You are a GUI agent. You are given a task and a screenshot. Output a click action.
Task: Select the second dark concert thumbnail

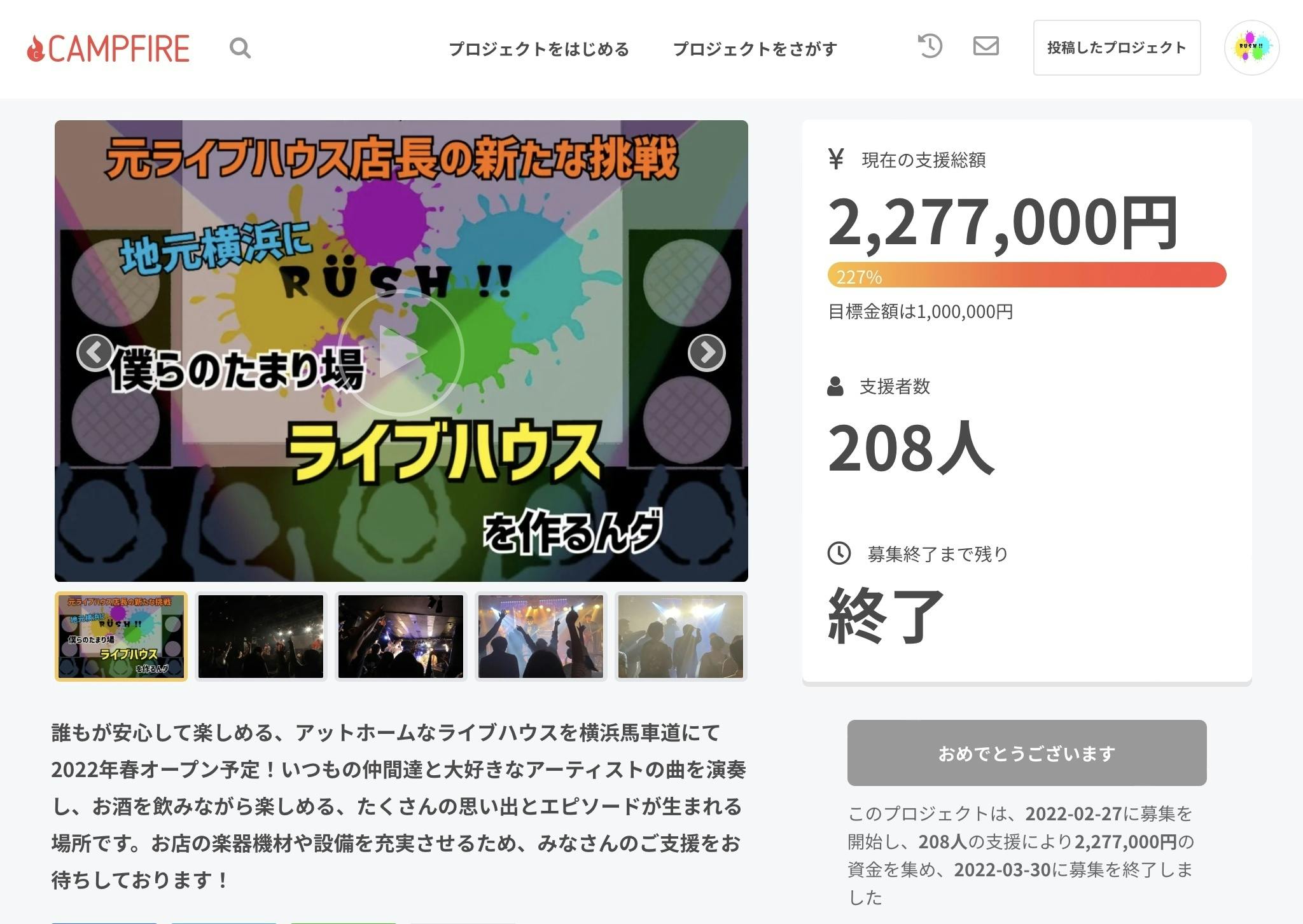pos(261,637)
